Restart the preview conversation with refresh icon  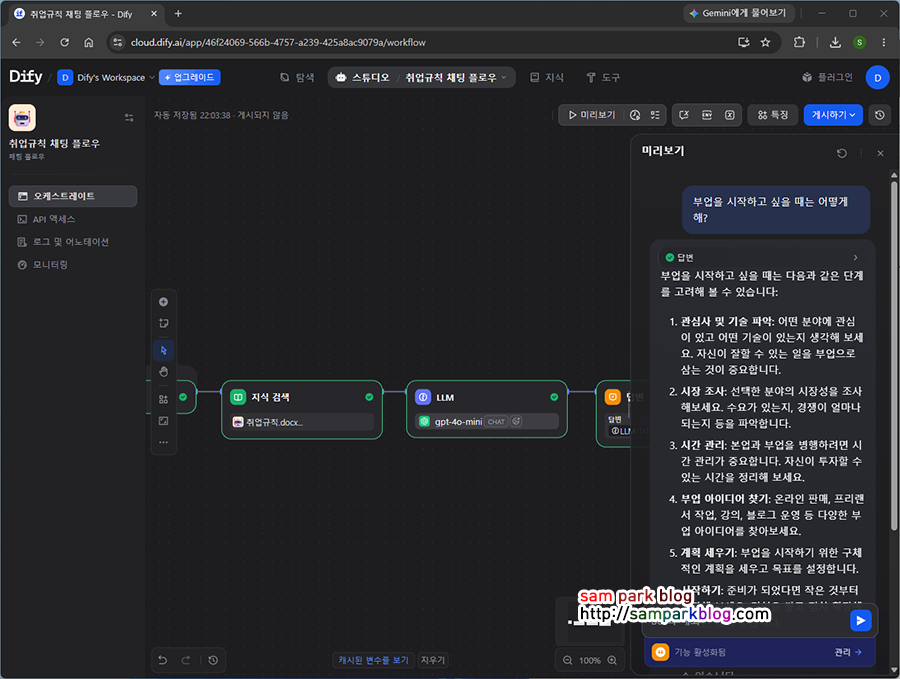(x=841, y=153)
